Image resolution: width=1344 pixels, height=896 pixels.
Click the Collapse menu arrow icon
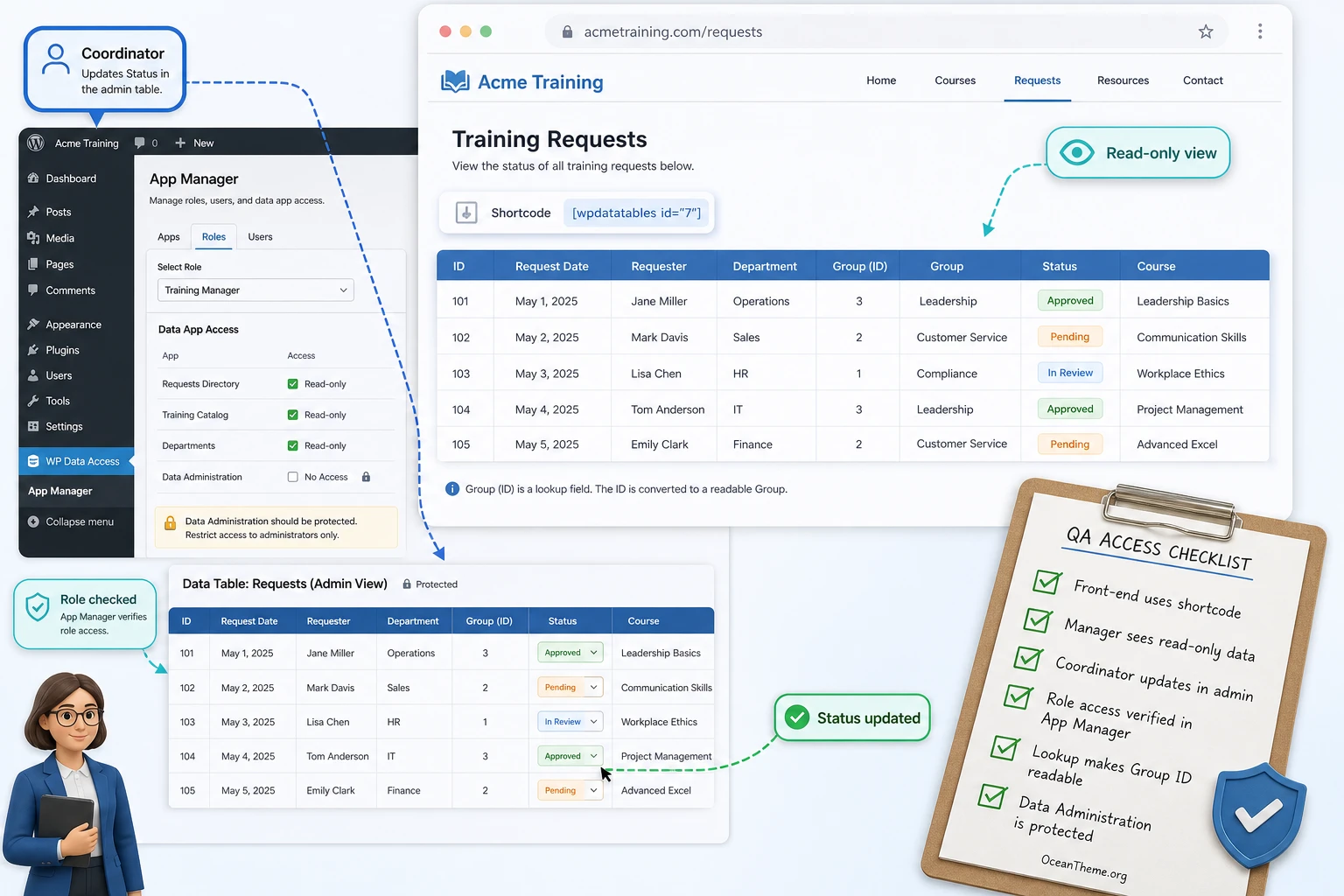click(x=33, y=521)
